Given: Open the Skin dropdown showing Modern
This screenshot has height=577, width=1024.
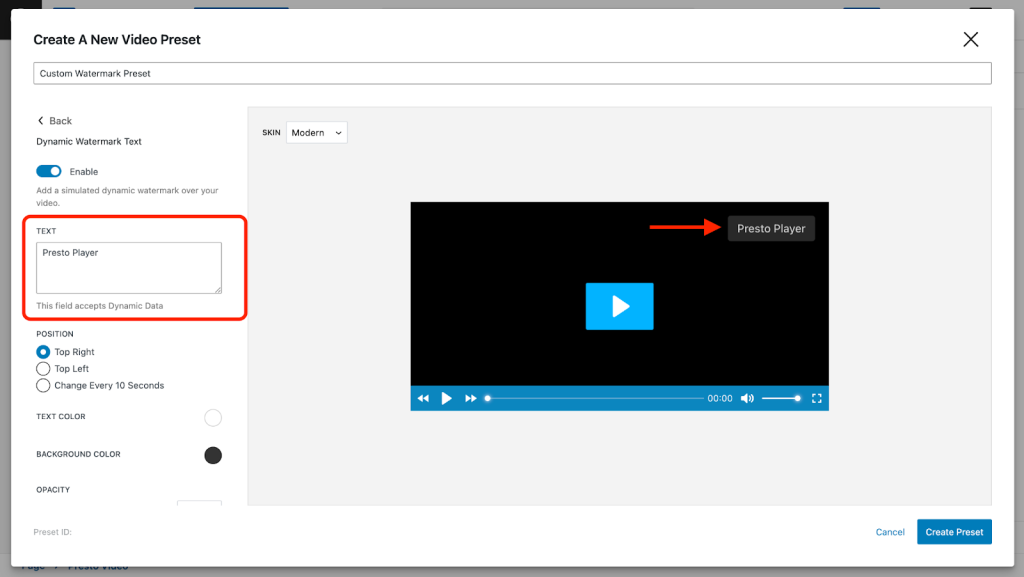Looking at the screenshot, I should tap(316, 133).
